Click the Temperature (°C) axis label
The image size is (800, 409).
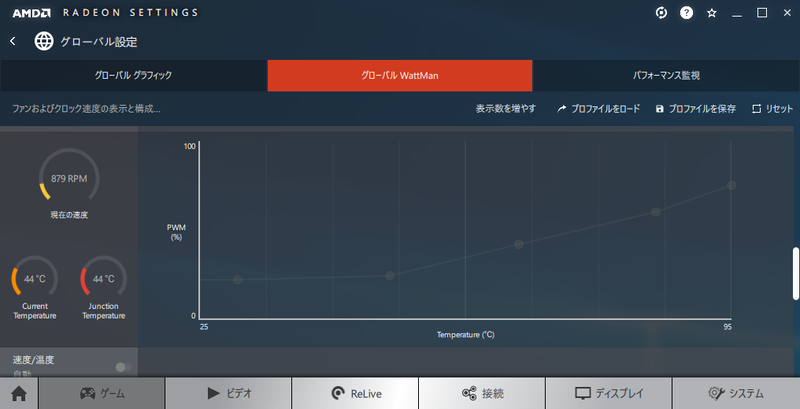coord(465,335)
